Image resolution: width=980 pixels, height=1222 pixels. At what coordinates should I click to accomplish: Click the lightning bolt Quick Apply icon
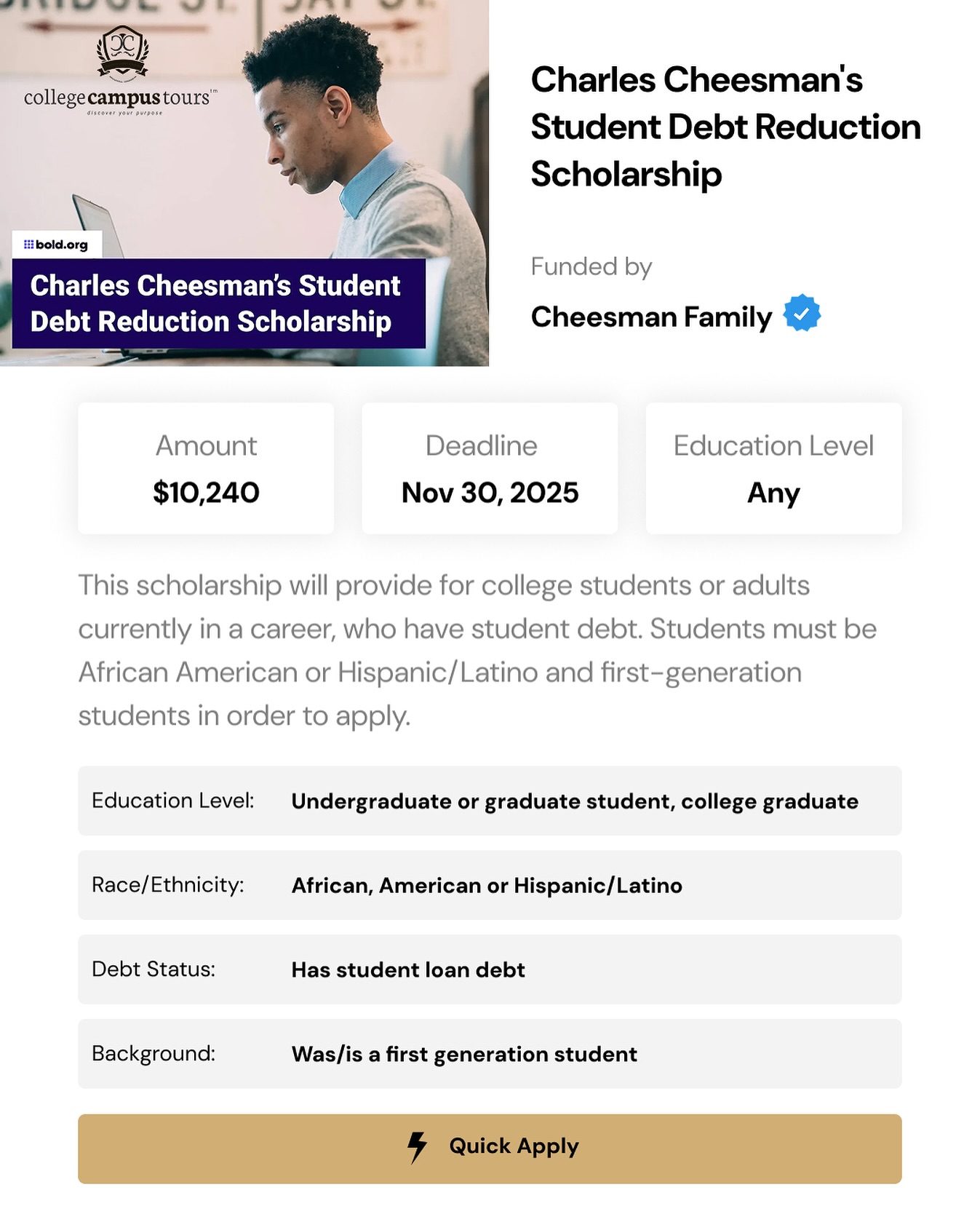click(417, 1147)
